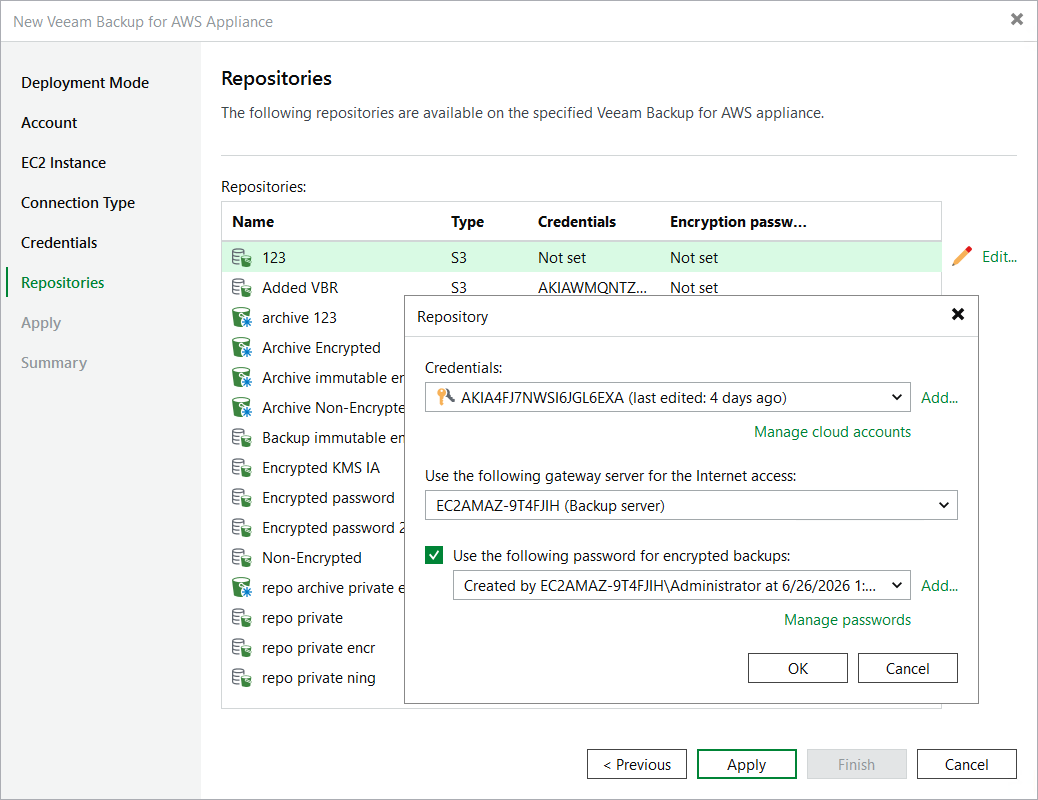Close the Repository dialog with X

957,315
